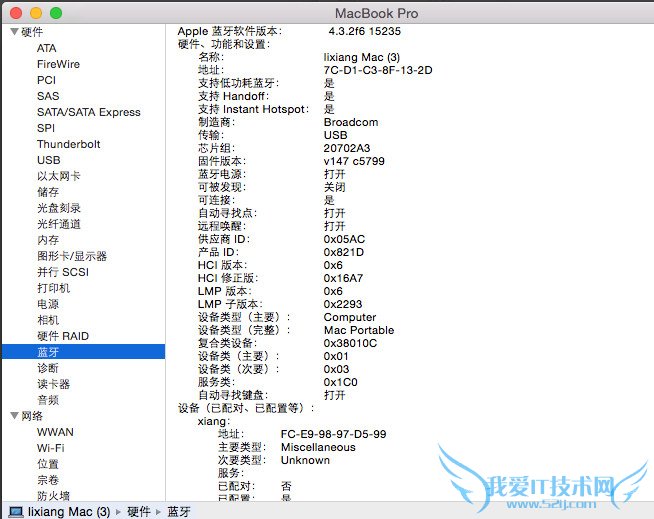Screen dimensions: 654x519
Task: Select 相机 in the sidebar
Action: (x=48, y=320)
